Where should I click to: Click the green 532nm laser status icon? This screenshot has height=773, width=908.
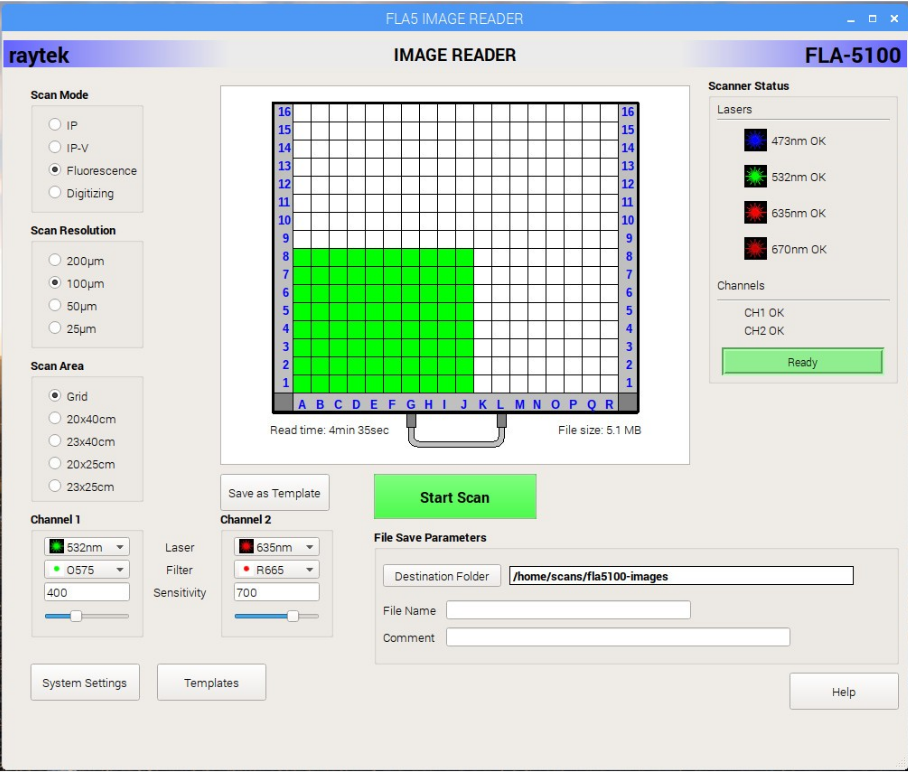coord(755,177)
